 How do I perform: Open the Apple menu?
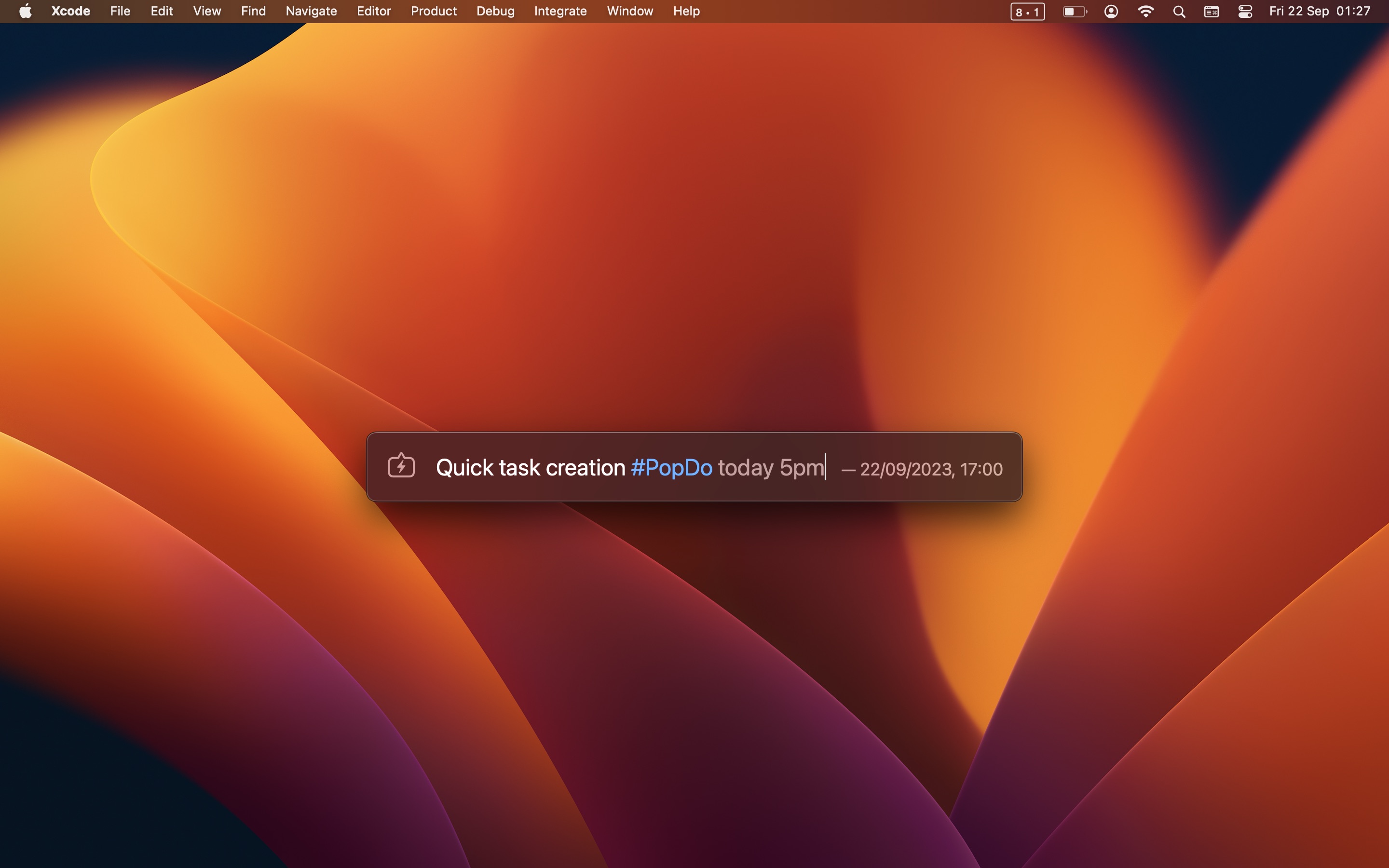pyautogui.click(x=25, y=11)
